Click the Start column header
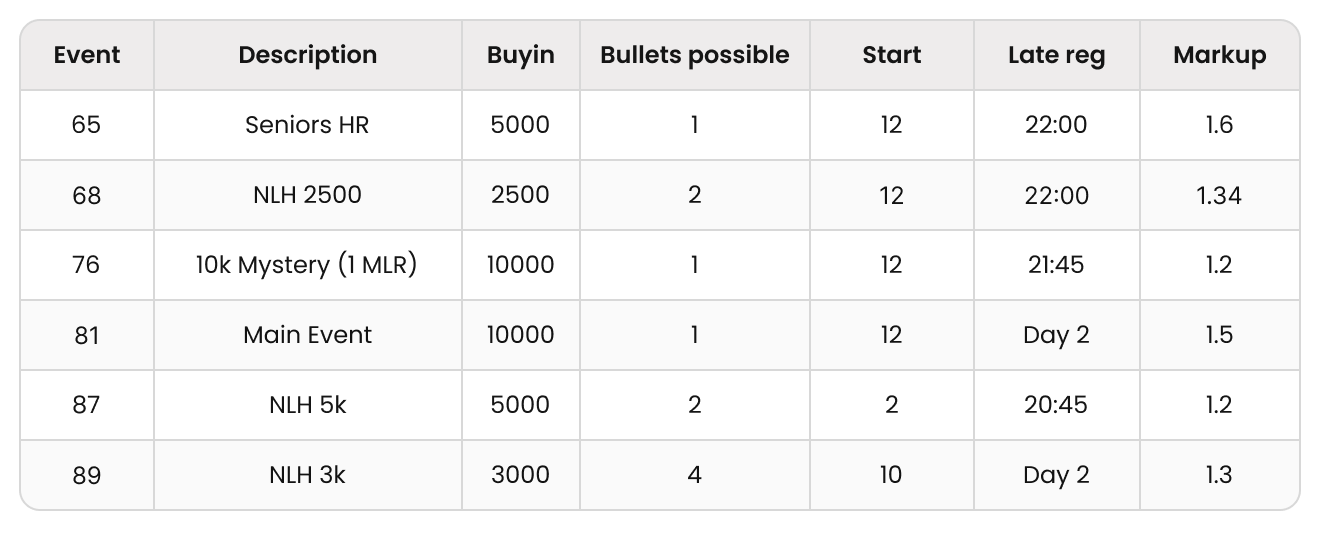The width and height of the screenshot is (1320, 534). [x=892, y=55]
